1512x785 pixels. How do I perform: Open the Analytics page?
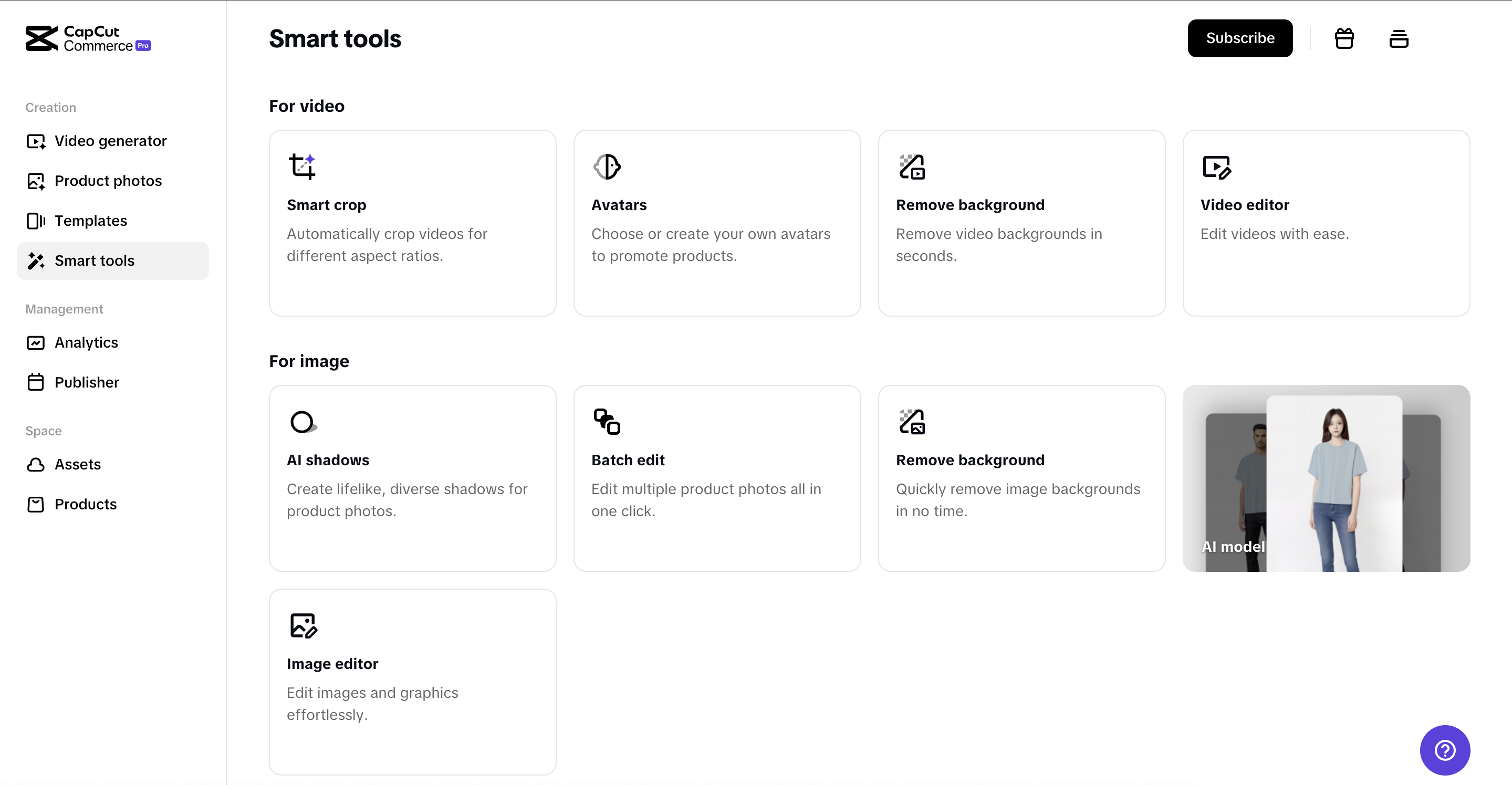[x=86, y=343]
